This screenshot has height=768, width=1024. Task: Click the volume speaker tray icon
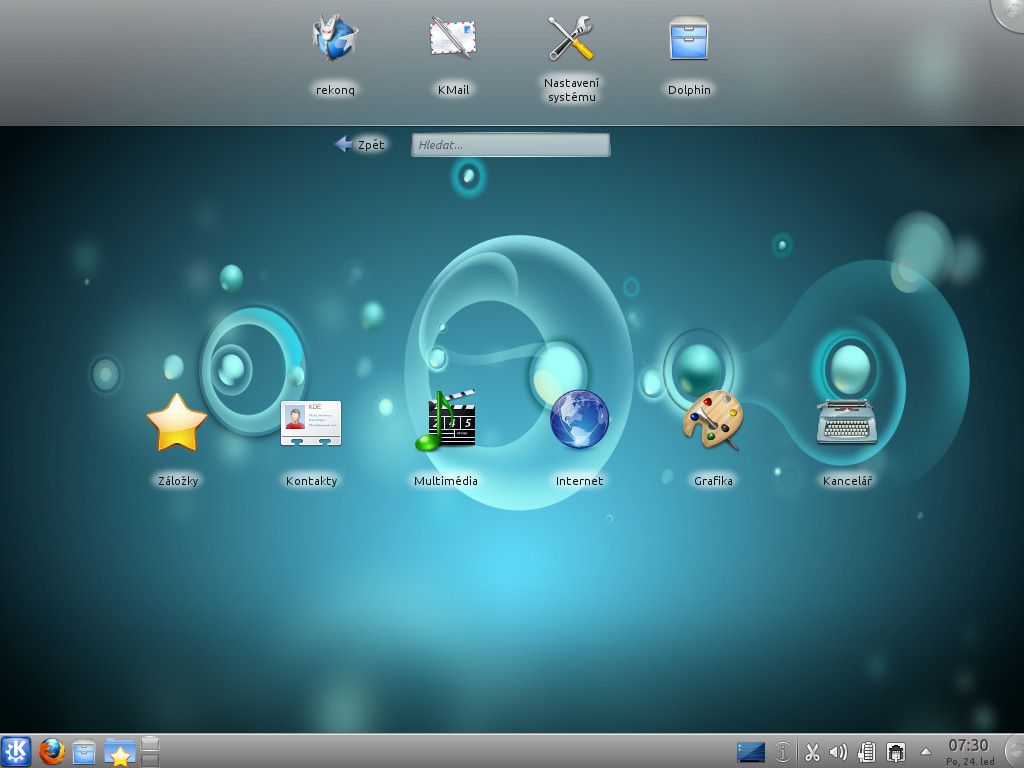(838, 752)
